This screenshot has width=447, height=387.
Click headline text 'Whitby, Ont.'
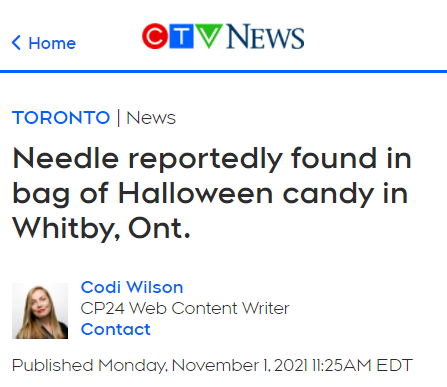pos(101,229)
